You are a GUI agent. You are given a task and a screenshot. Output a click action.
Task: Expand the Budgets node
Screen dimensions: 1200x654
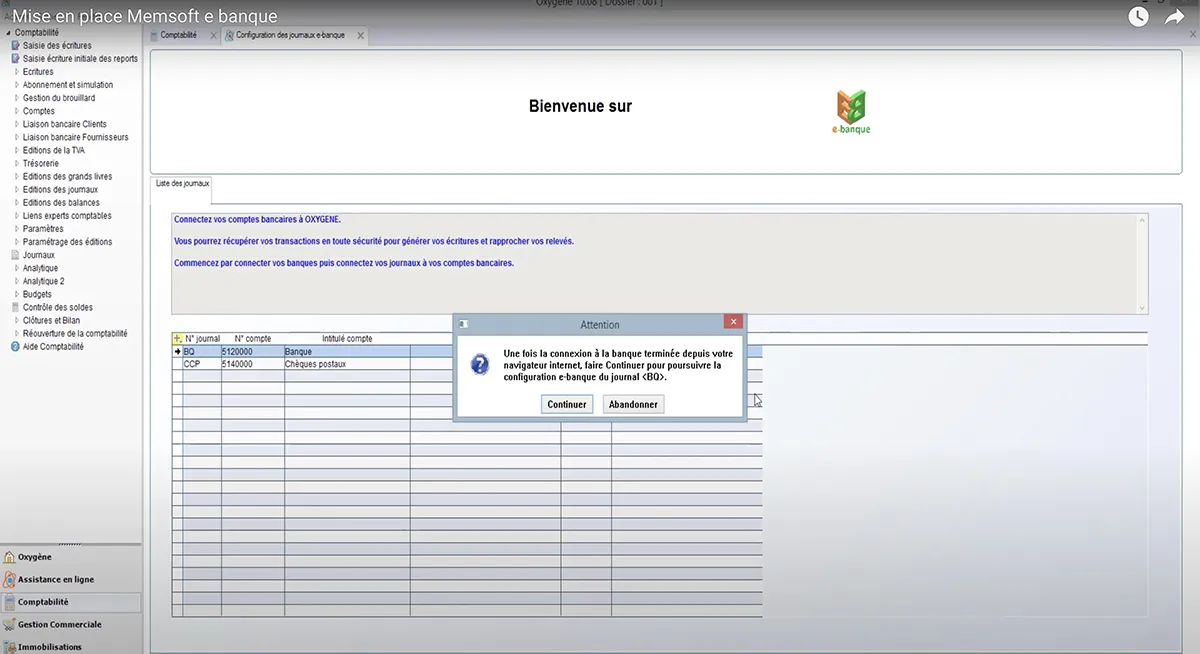17,295
